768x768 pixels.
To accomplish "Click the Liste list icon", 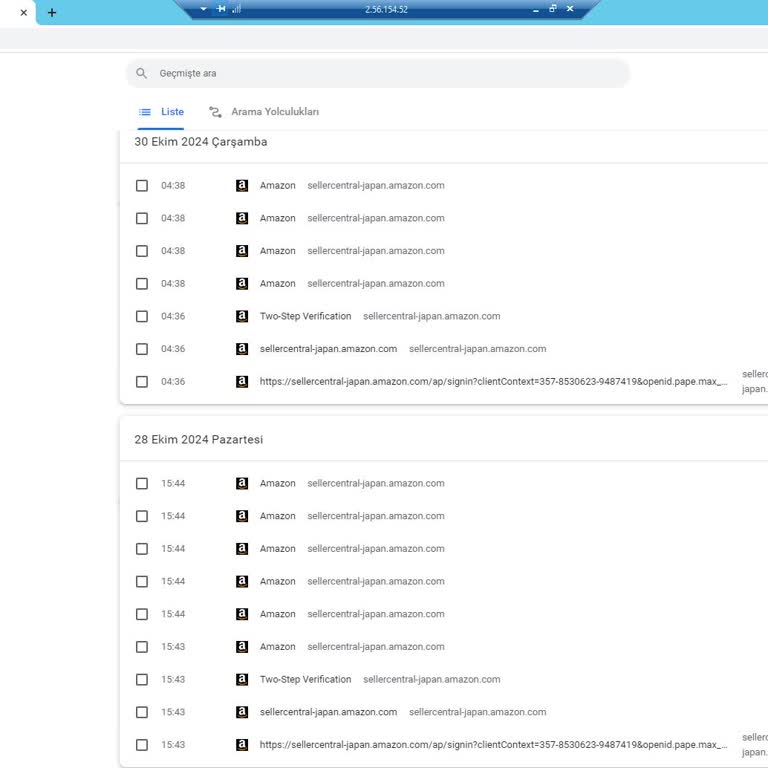I will (145, 112).
